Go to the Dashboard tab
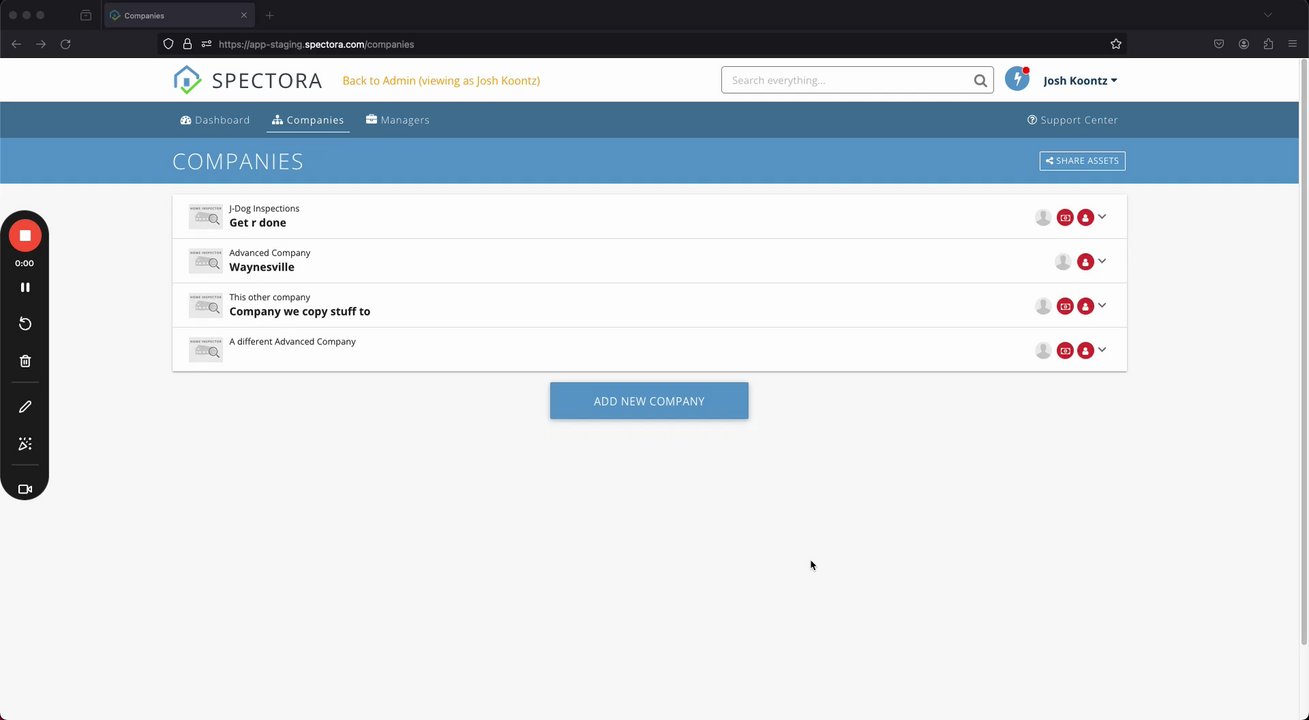This screenshot has width=1309, height=720. point(215,120)
